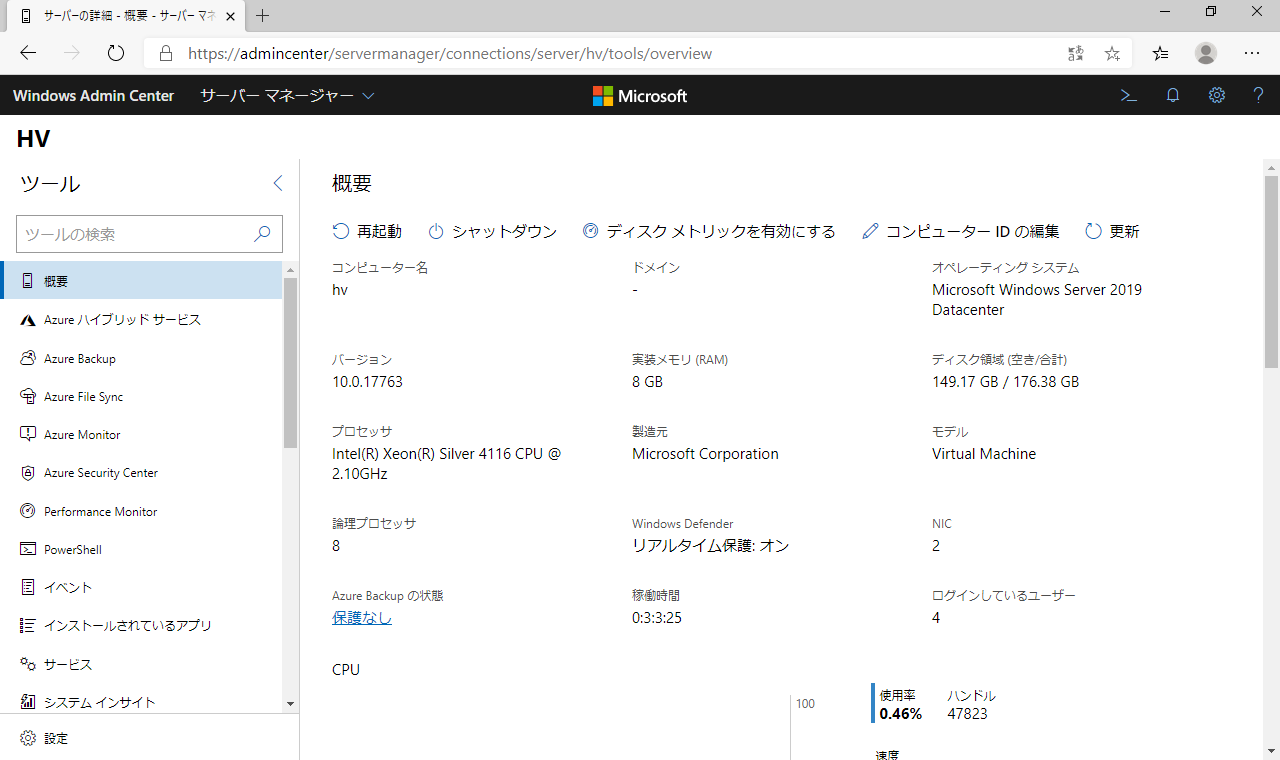The height and width of the screenshot is (760, 1280).
Task: Click the 稼働時間 value 0:3:3:25
Action: [657, 618]
